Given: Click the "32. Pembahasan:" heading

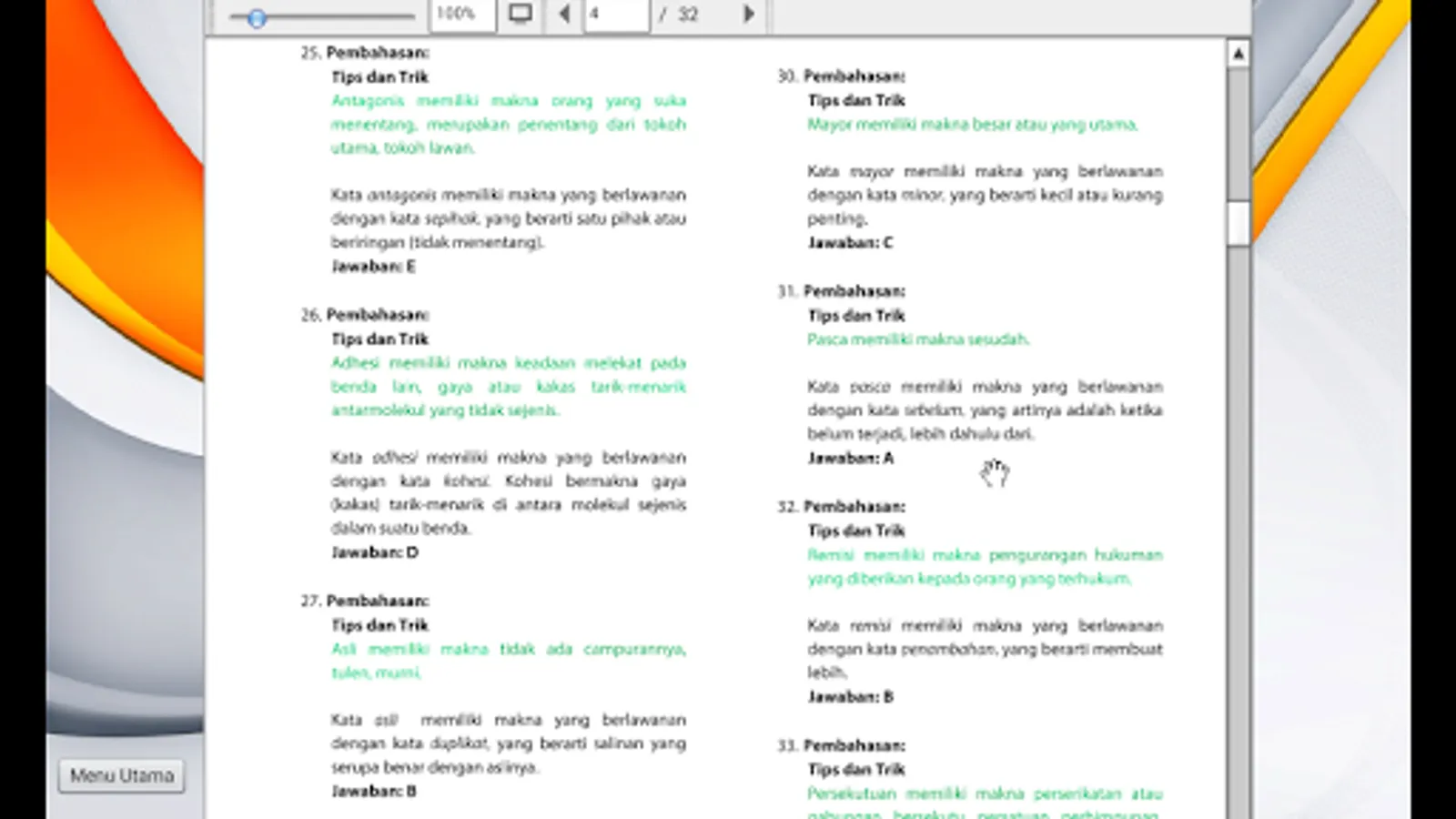Looking at the screenshot, I should click(x=842, y=506).
